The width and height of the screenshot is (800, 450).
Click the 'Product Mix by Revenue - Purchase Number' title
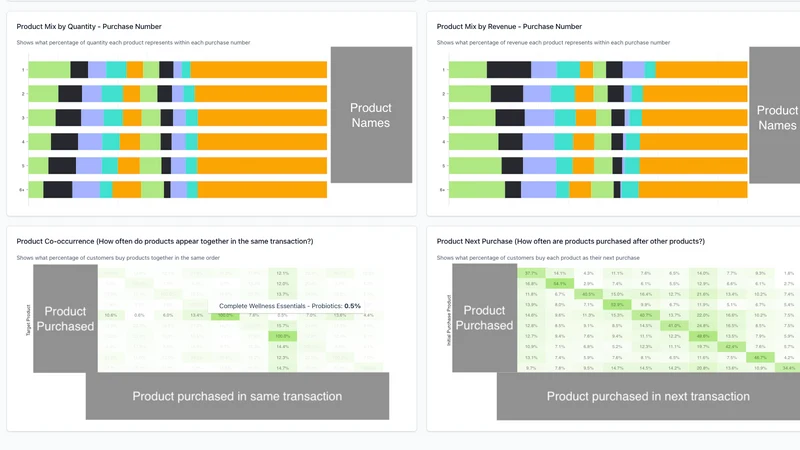pyautogui.click(x=509, y=27)
